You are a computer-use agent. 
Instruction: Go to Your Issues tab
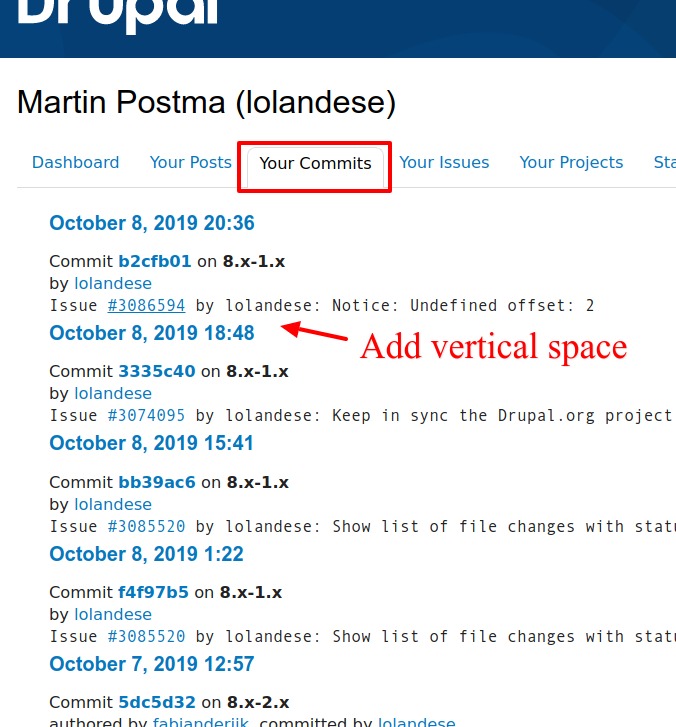(444, 163)
